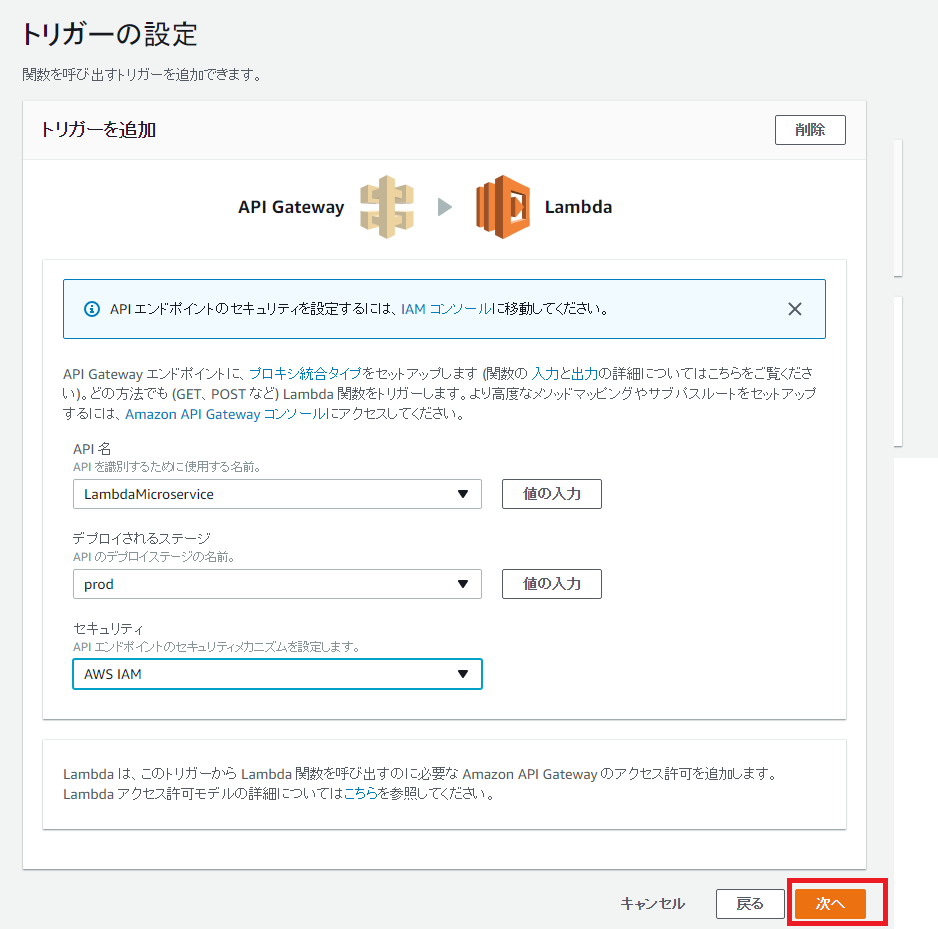Click the info icon in the blue notice
This screenshot has height=929, width=938.
(92, 309)
